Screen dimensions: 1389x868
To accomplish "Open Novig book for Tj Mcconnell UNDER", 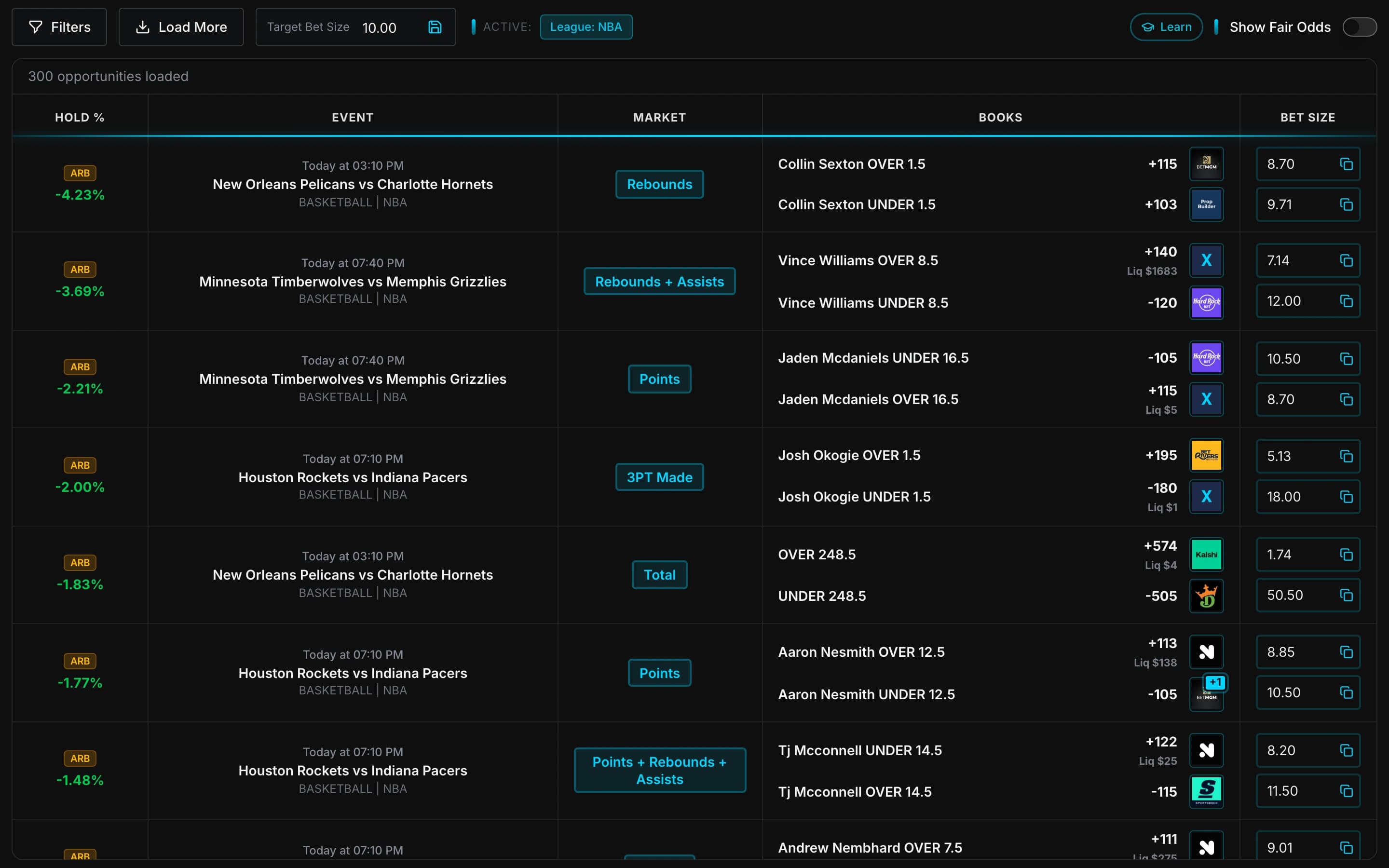I will pos(1206,750).
